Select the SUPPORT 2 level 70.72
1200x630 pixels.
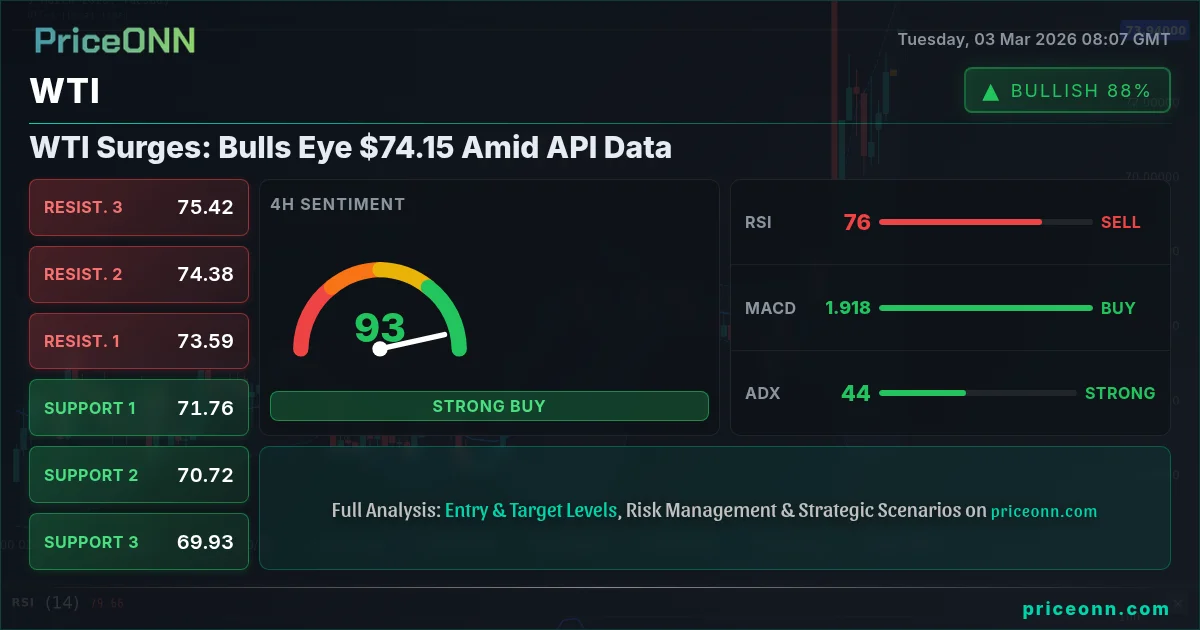pyautogui.click(x=139, y=475)
